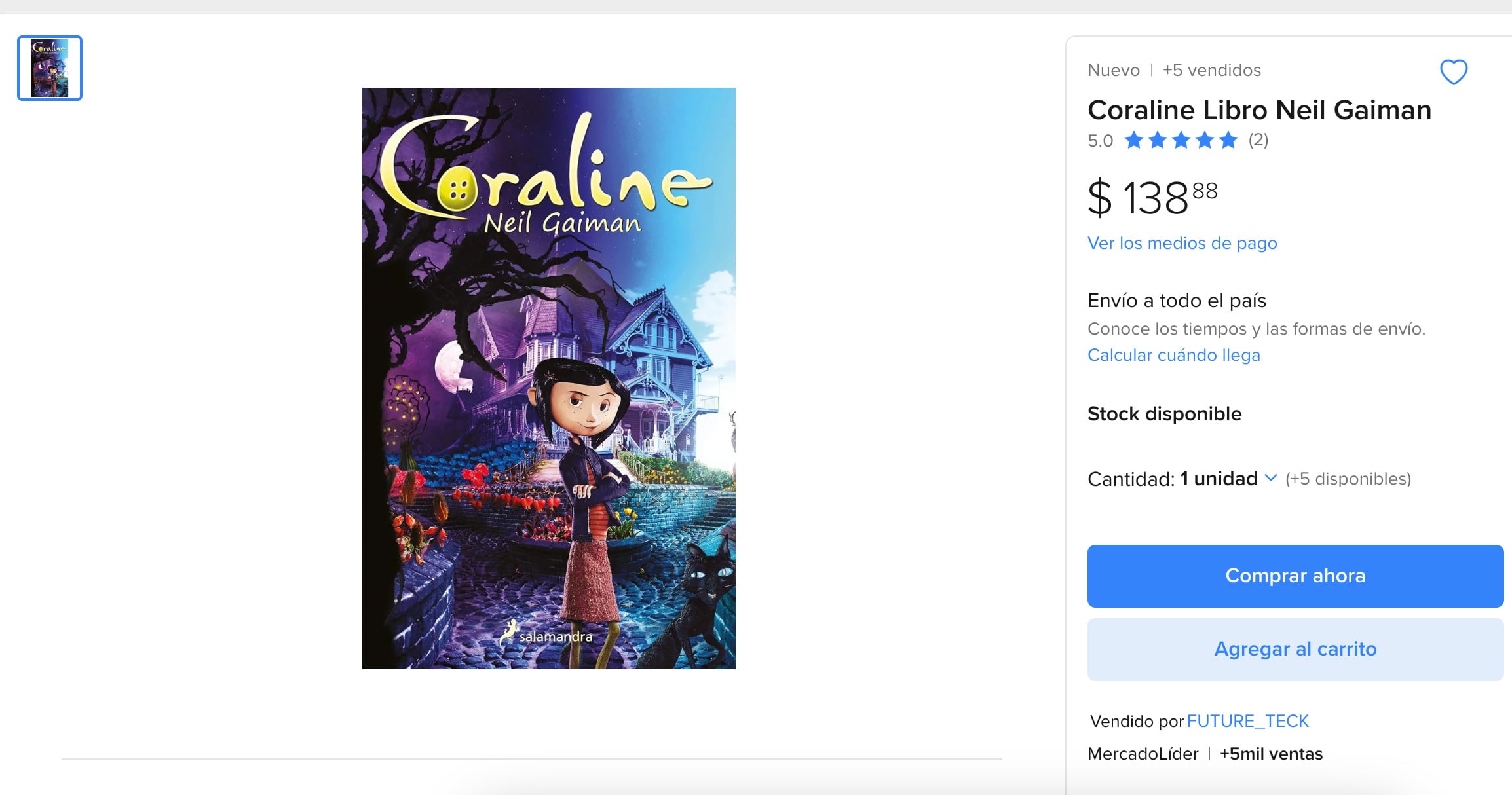
Task: Click the middle star of the rating
Action: pos(1181,140)
